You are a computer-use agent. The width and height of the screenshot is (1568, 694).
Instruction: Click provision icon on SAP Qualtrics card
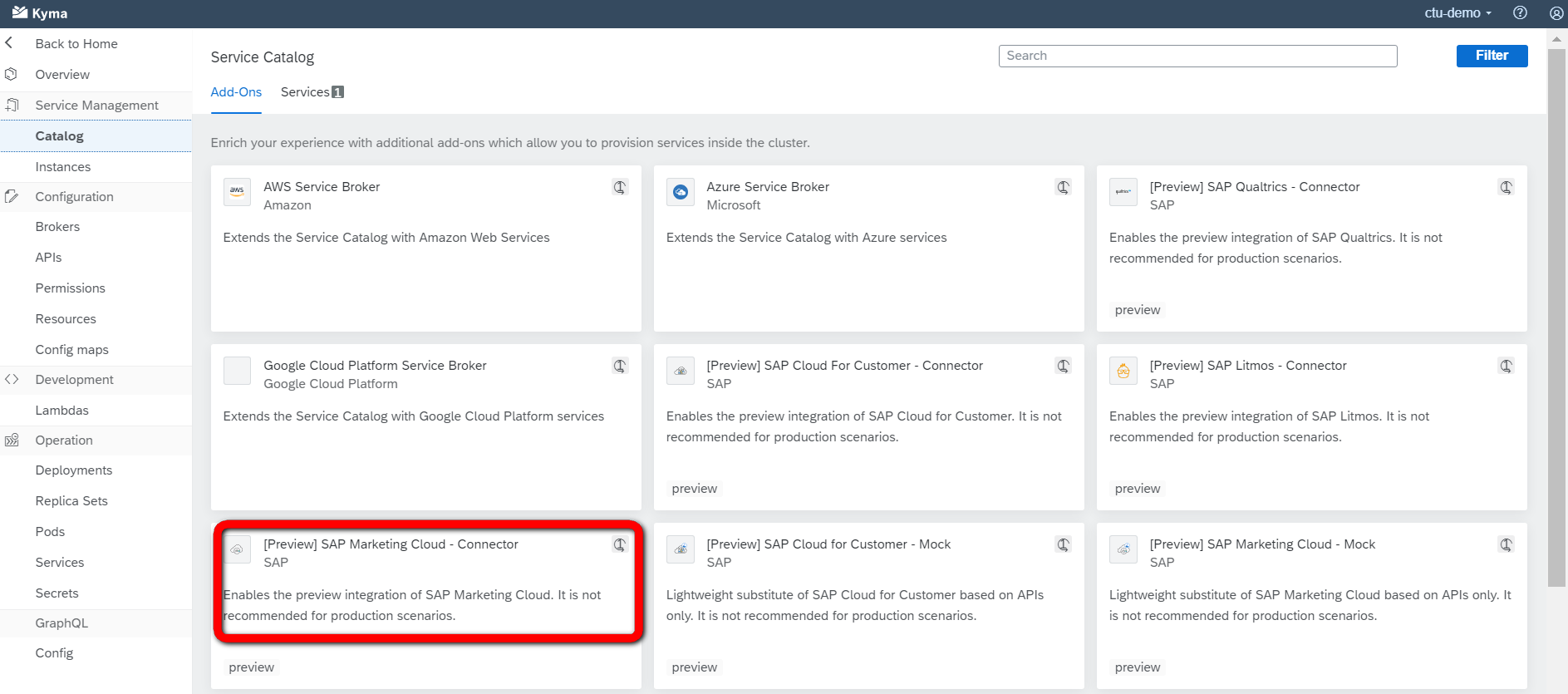tap(1506, 187)
